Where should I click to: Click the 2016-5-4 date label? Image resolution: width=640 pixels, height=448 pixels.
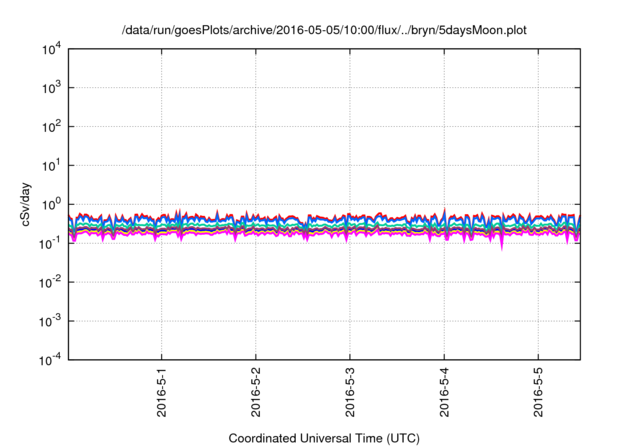[444, 392]
